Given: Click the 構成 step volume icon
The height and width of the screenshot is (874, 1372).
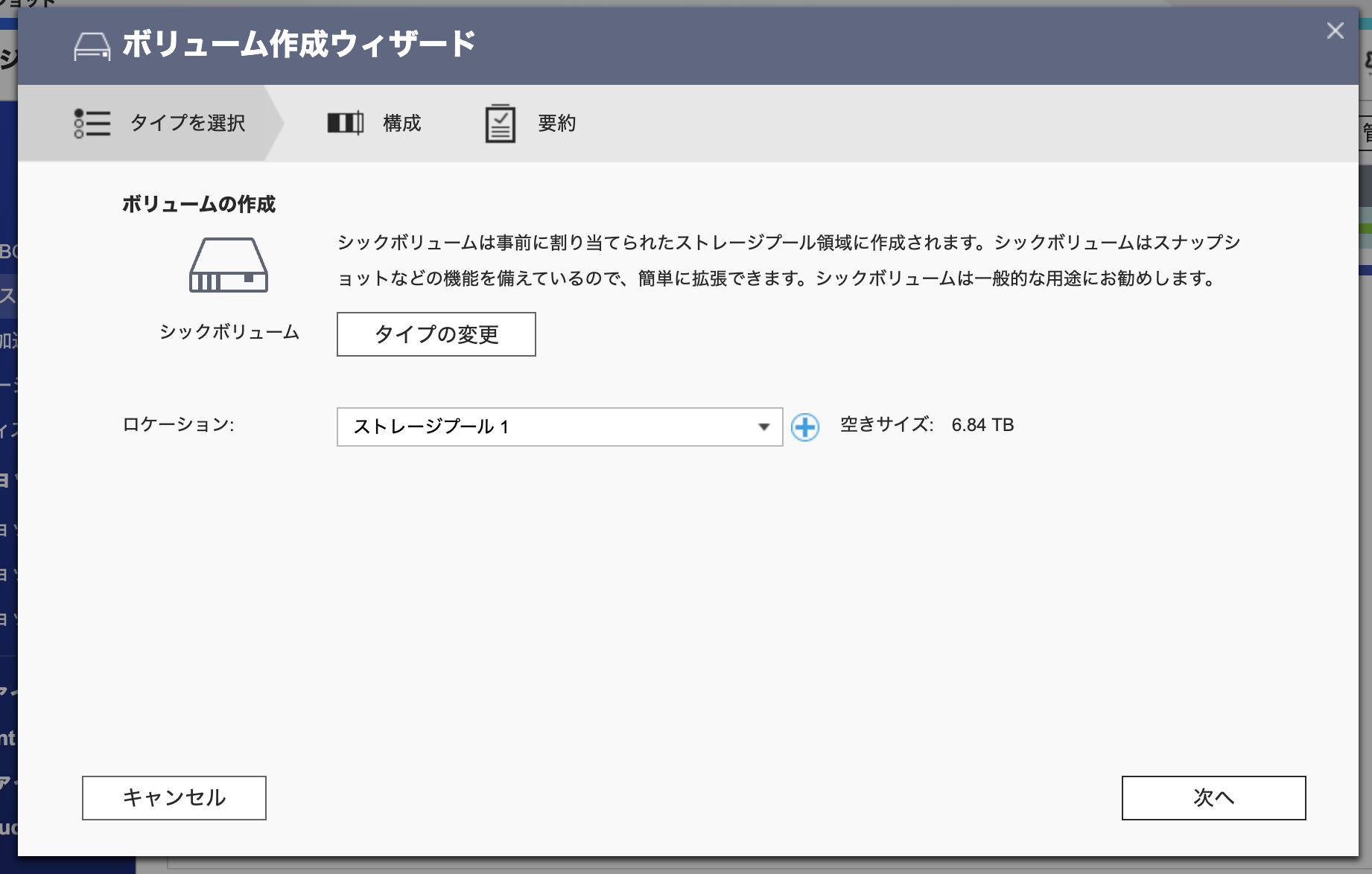Looking at the screenshot, I should pos(346,123).
